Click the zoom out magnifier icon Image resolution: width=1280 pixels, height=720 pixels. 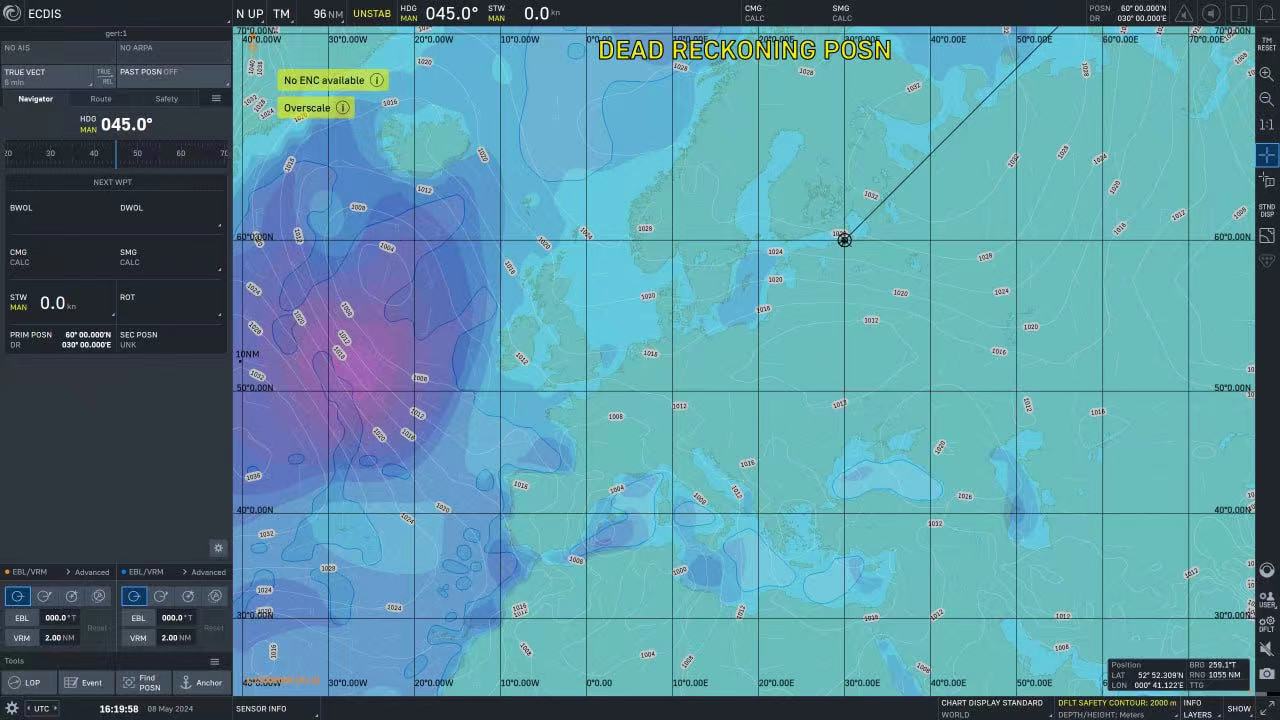[x=1266, y=99]
